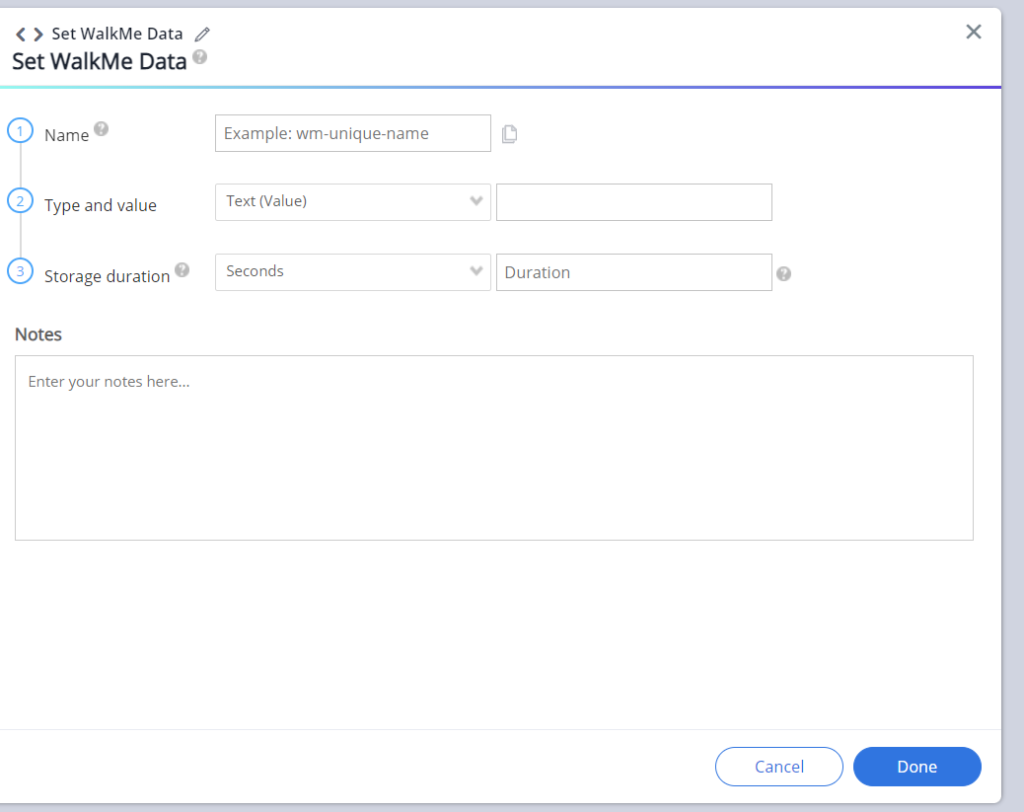1024x812 pixels.
Task: Click help icon right of Duration field
Action: pyautogui.click(x=784, y=274)
